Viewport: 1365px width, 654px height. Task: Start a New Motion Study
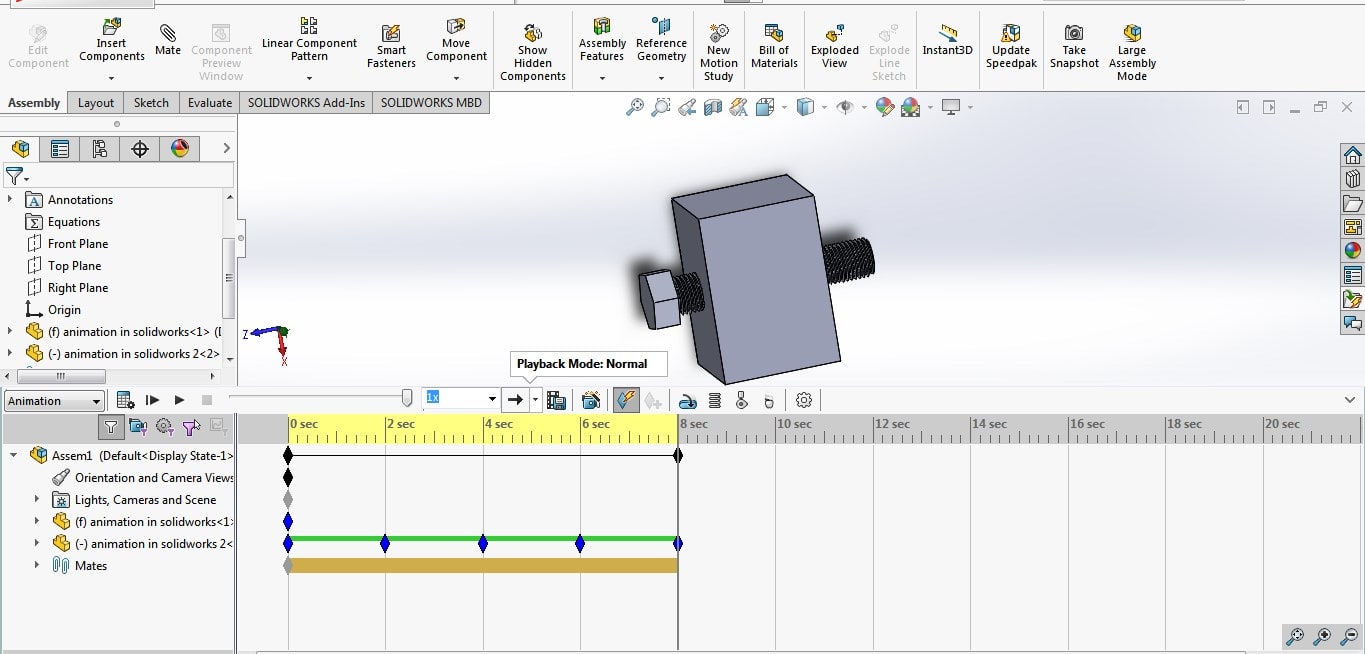click(718, 53)
